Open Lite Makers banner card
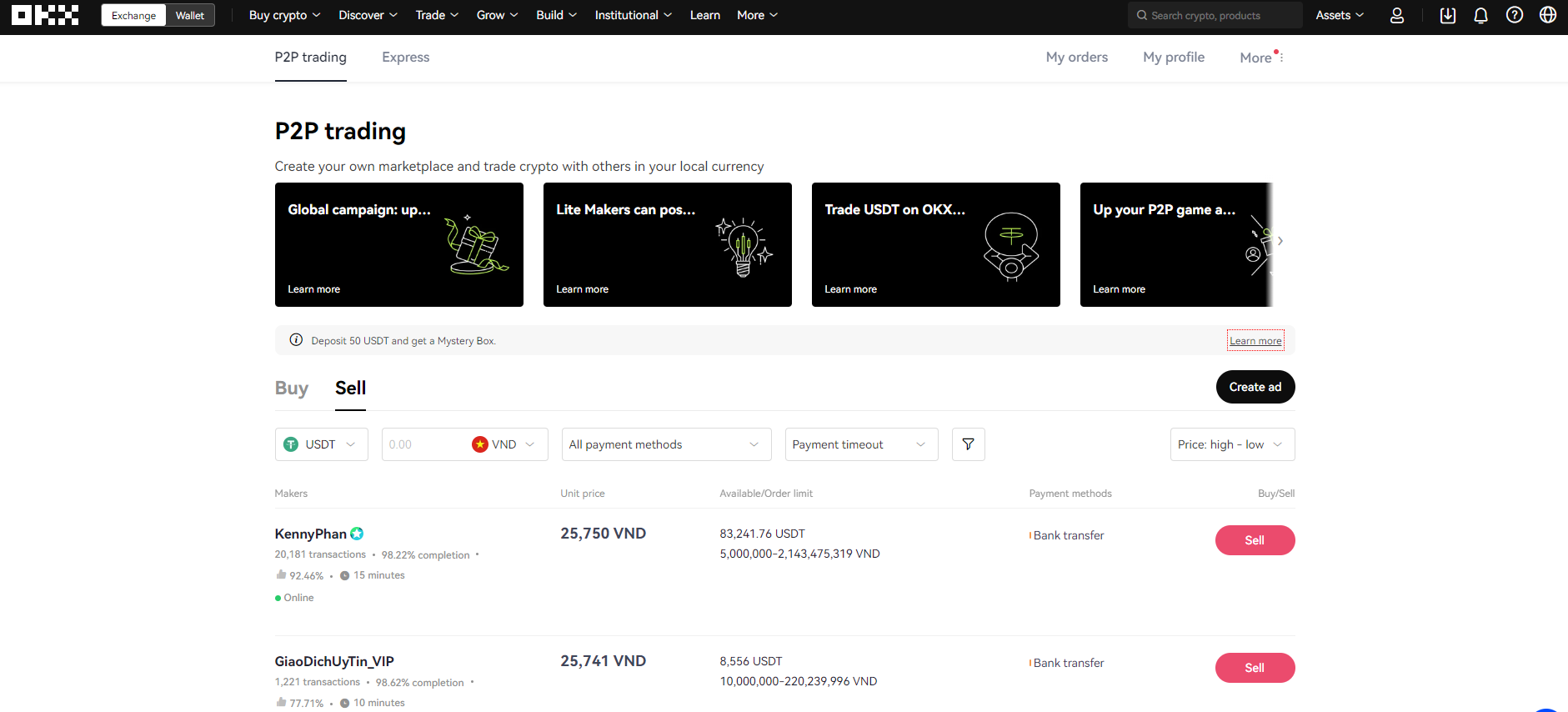 coord(667,244)
